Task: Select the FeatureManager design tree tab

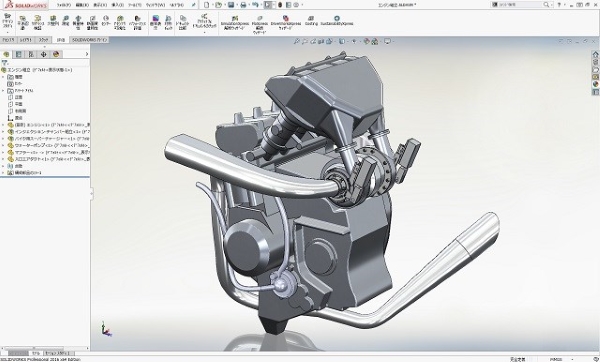Action: click(6, 54)
